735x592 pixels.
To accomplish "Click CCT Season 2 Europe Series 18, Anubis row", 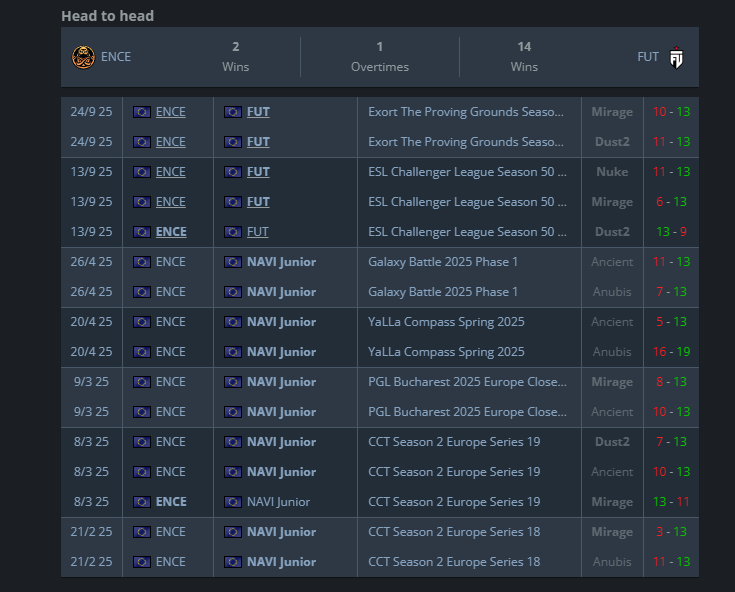I will coord(454,562).
